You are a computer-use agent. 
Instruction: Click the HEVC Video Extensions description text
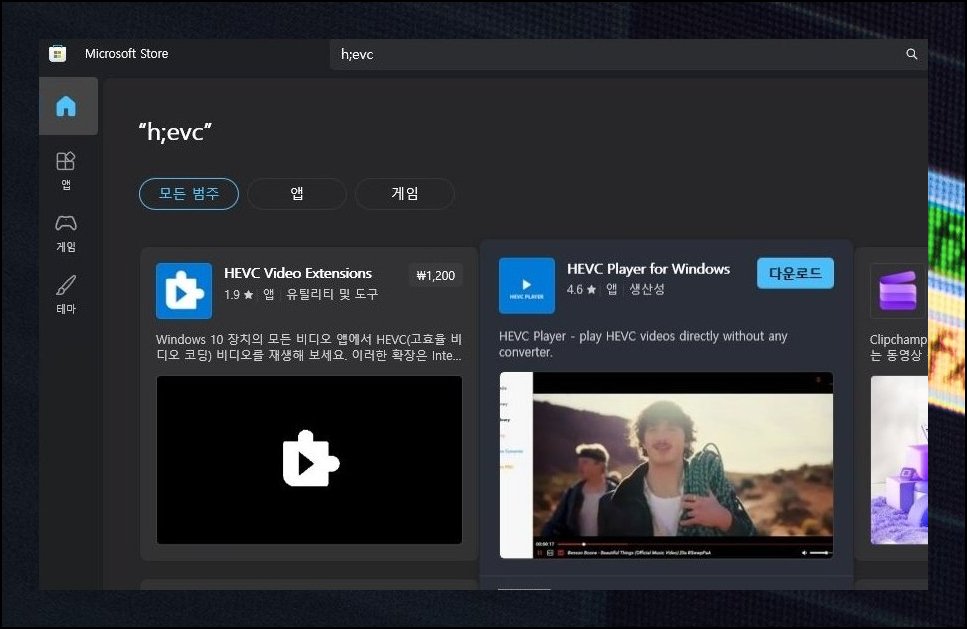click(x=309, y=347)
